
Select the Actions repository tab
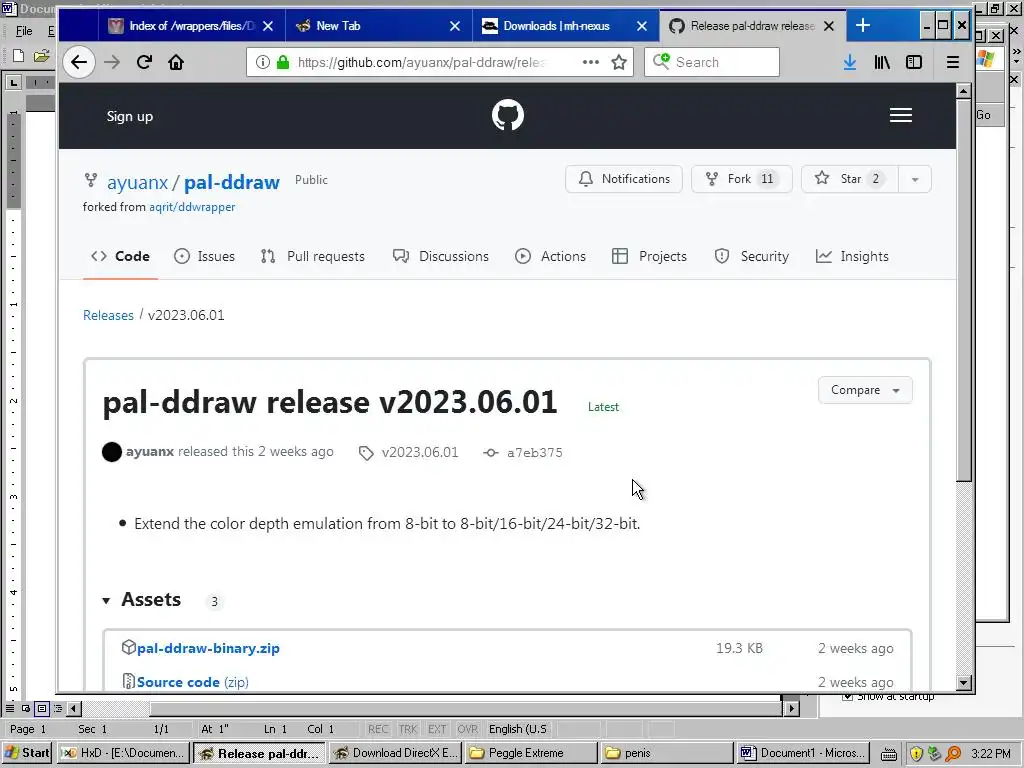pos(551,256)
